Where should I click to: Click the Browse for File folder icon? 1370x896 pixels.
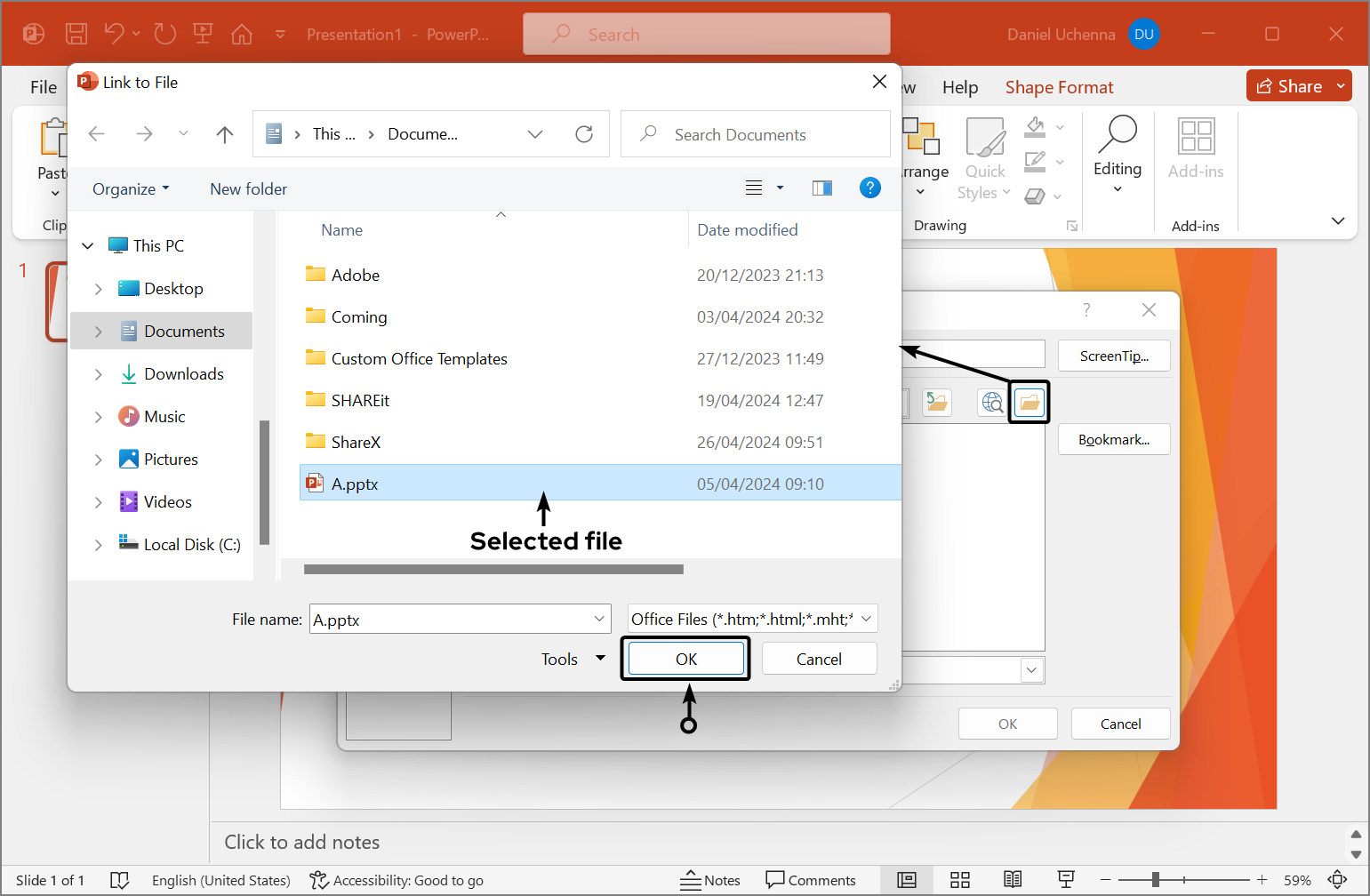coord(1029,403)
